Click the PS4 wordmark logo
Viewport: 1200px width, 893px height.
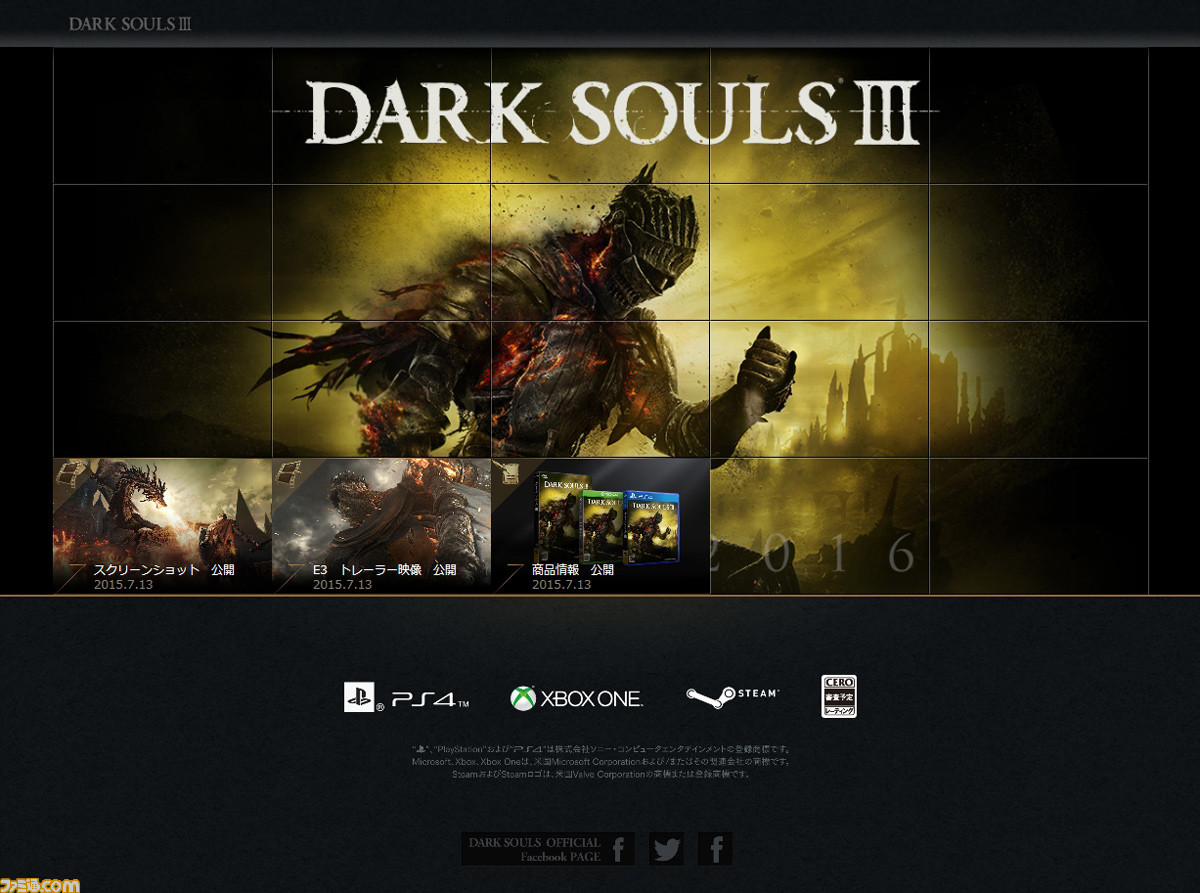tap(430, 699)
